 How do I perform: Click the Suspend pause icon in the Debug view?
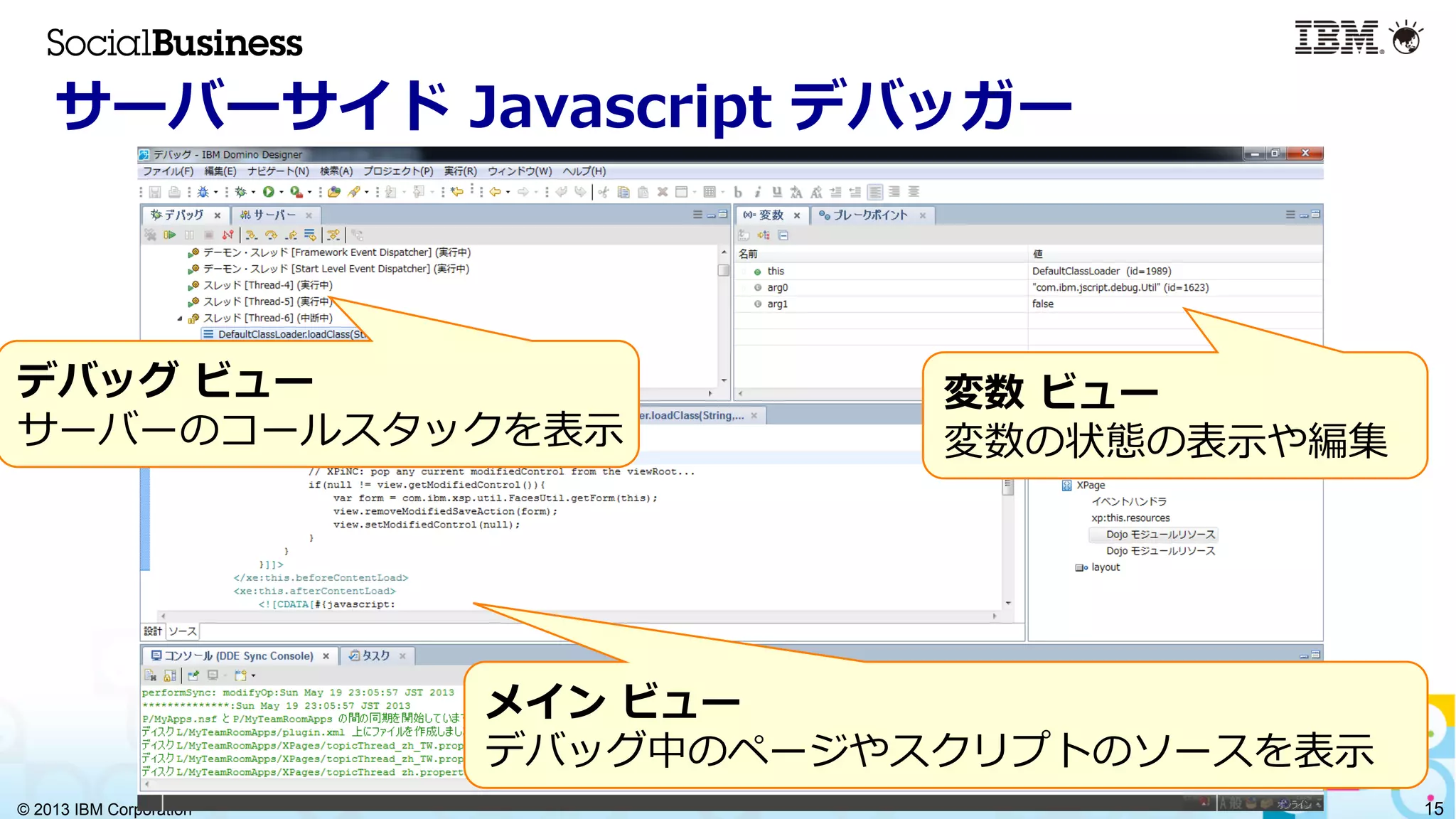point(189,235)
